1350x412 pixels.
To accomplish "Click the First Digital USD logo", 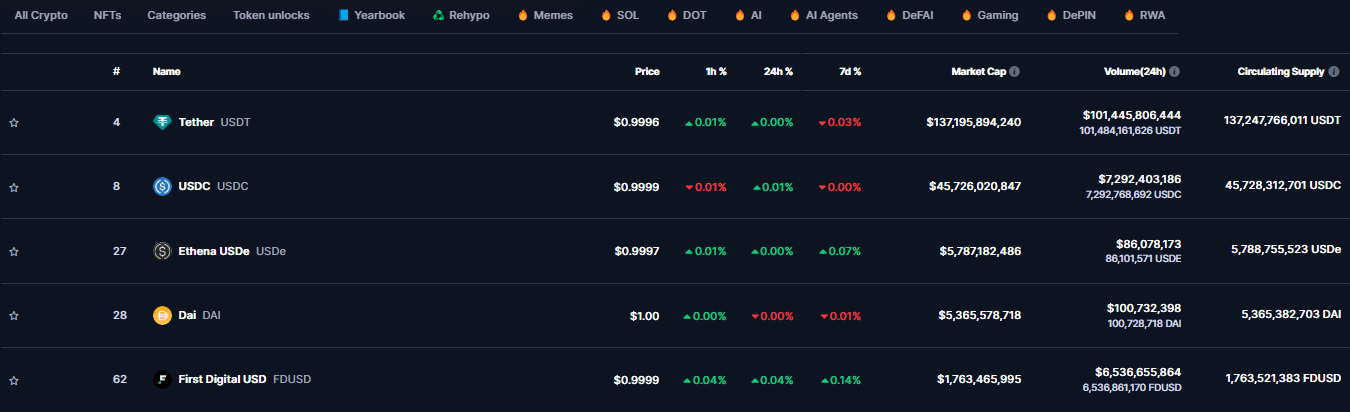I will coord(162,379).
